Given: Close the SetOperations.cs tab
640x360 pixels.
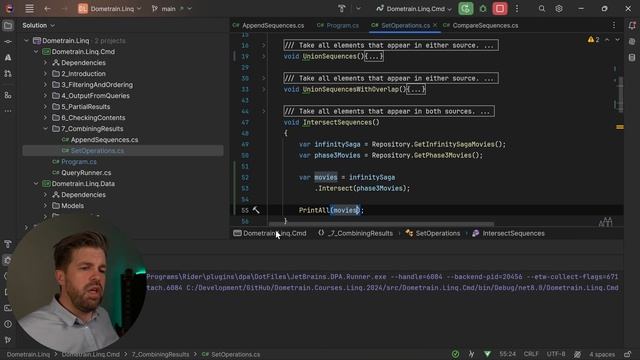Looking at the screenshot, I should (435, 25).
